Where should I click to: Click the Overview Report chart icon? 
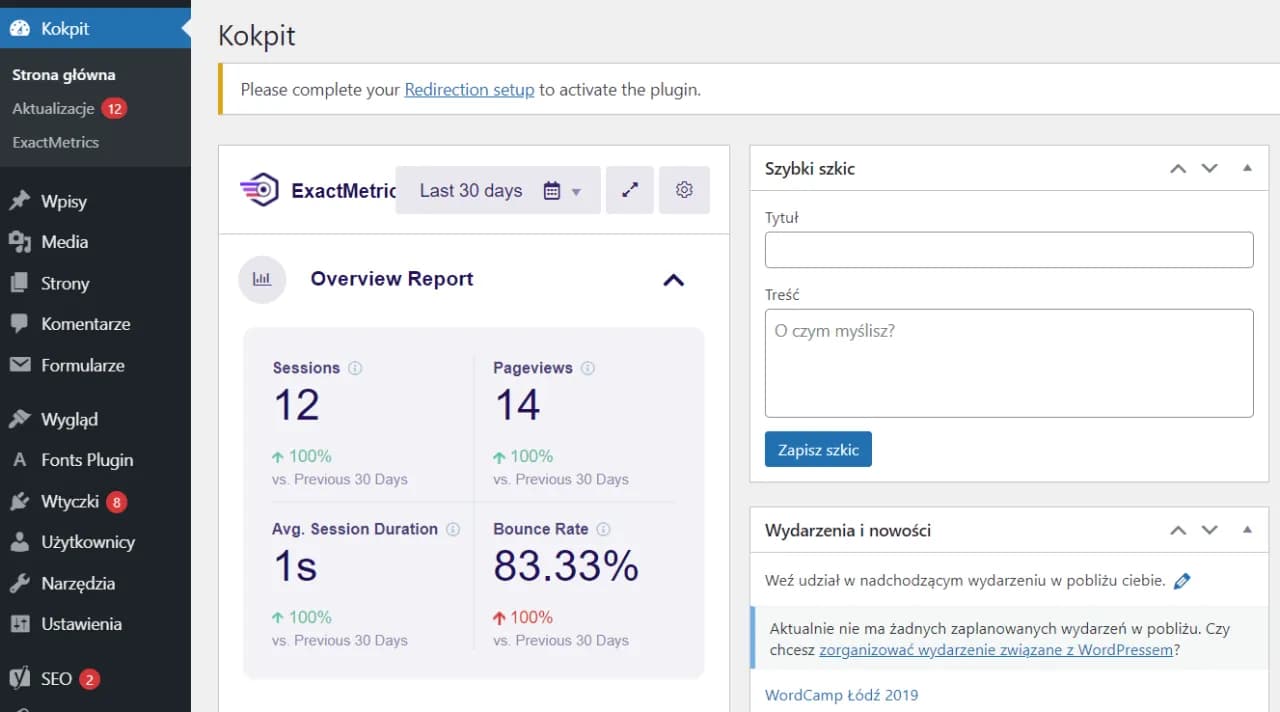click(x=261, y=280)
